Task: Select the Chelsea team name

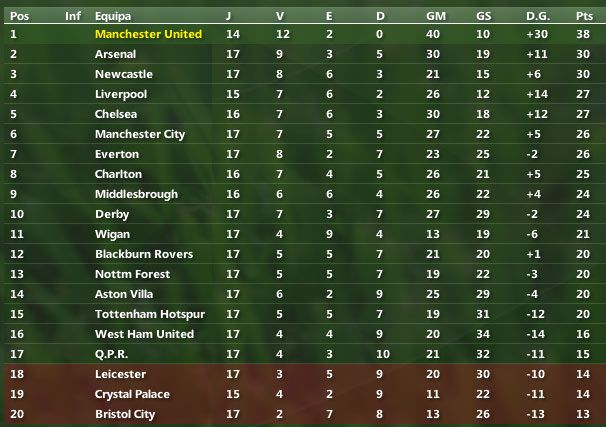Action: (x=115, y=114)
